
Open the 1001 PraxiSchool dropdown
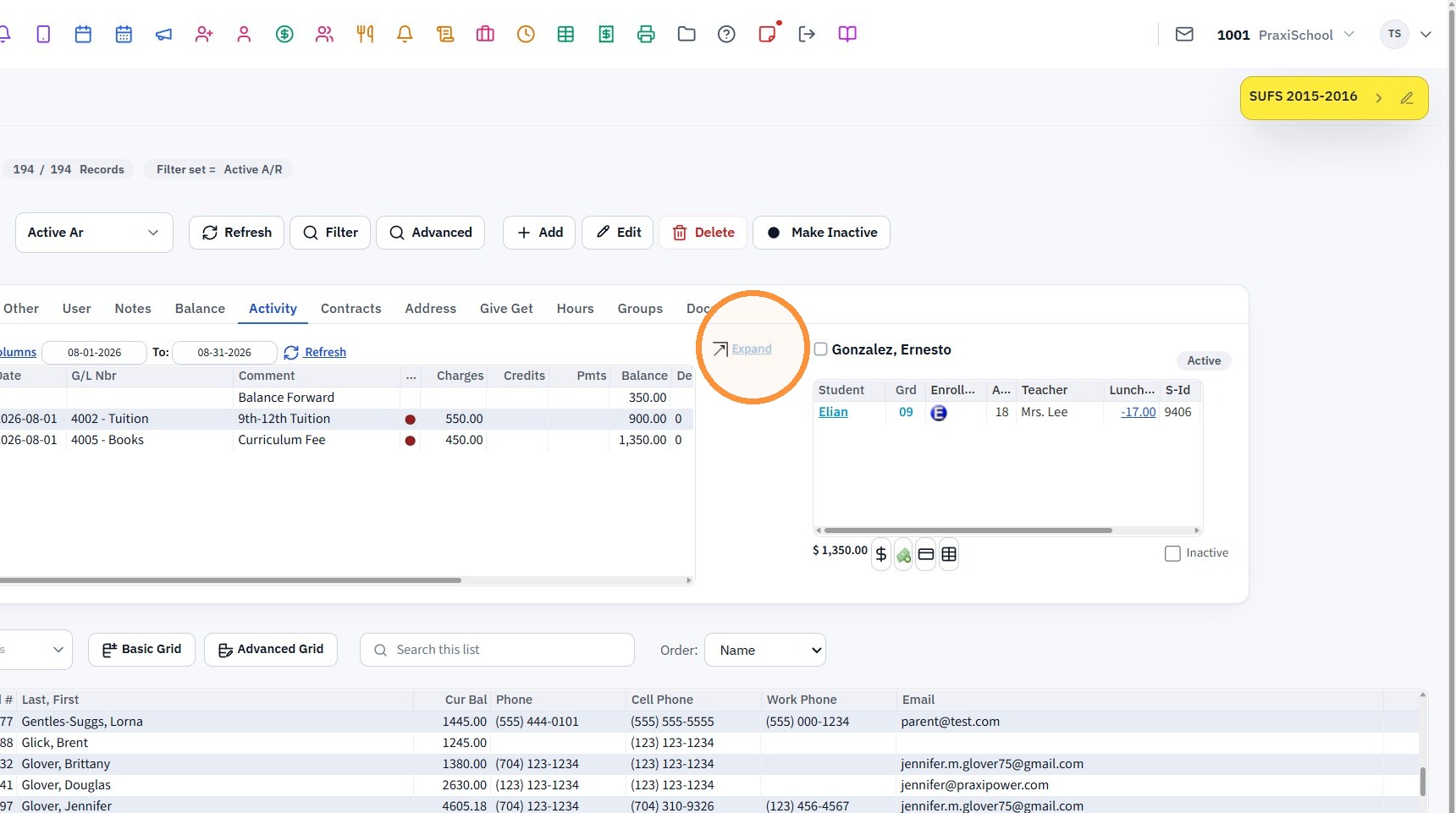point(1286,35)
